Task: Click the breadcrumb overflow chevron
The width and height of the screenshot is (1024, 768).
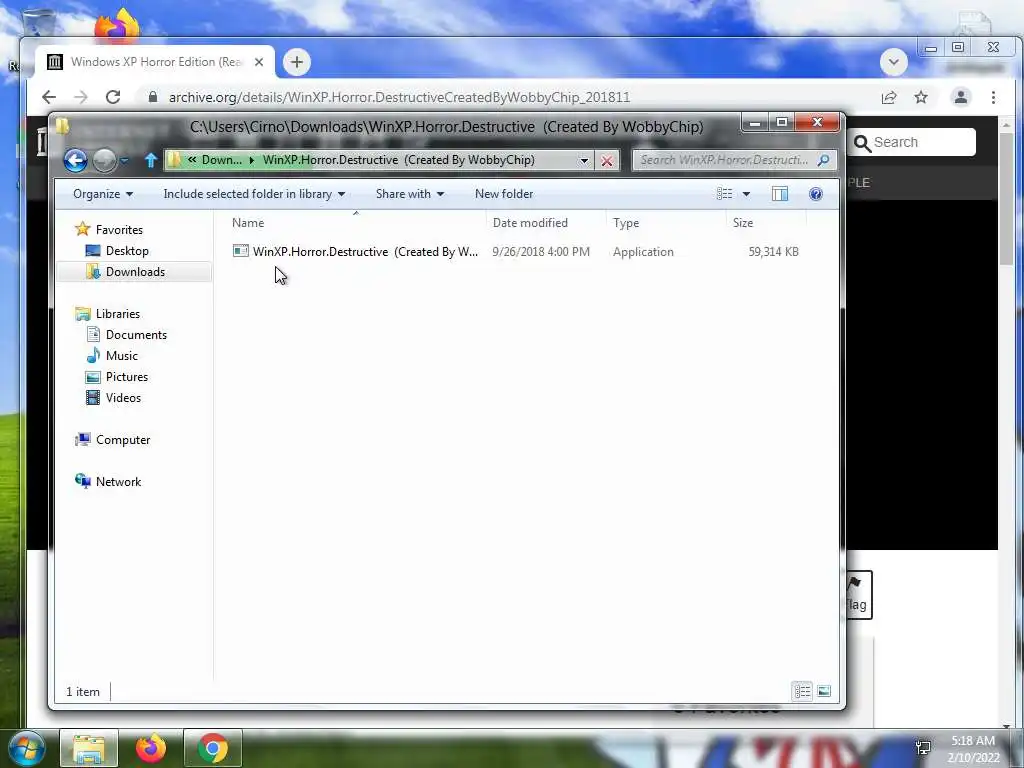Action: coord(192,160)
